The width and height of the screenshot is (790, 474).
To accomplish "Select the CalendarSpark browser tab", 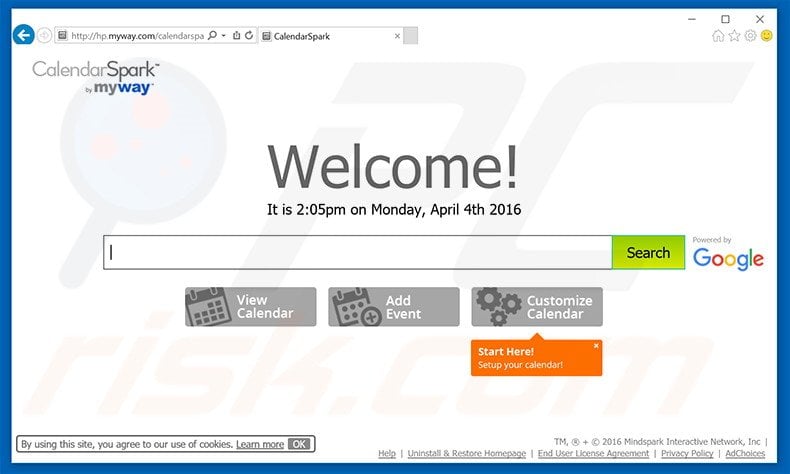I will pyautogui.click(x=331, y=36).
